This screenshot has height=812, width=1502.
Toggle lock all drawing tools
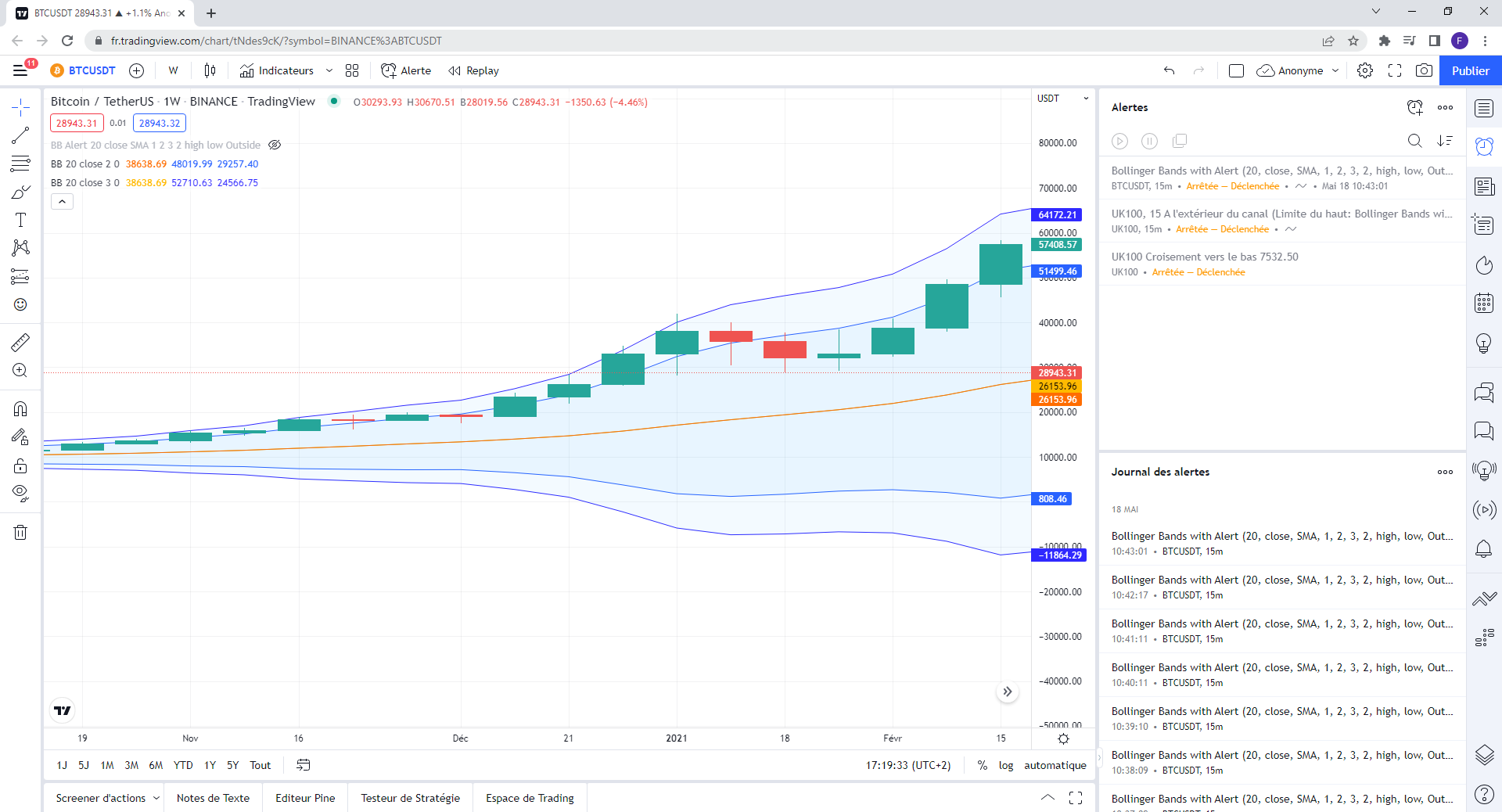pyautogui.click(x=20, y=465)
